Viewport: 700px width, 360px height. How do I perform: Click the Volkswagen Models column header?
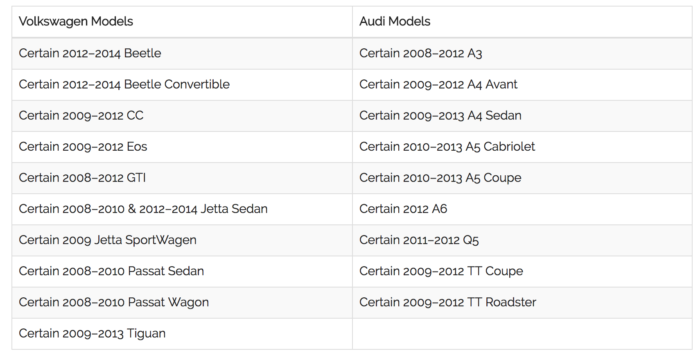pos(182,21)
